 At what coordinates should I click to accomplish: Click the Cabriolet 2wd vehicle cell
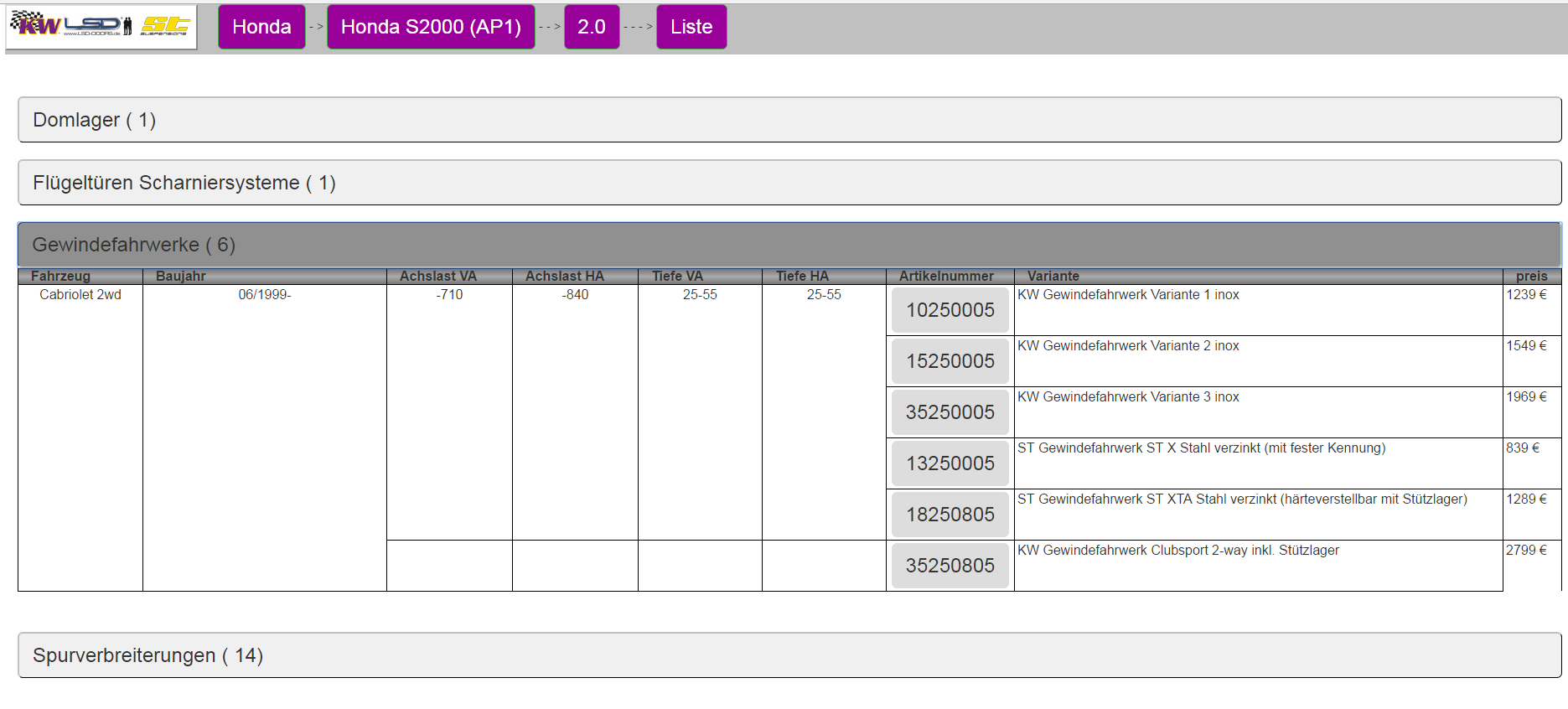80,295
